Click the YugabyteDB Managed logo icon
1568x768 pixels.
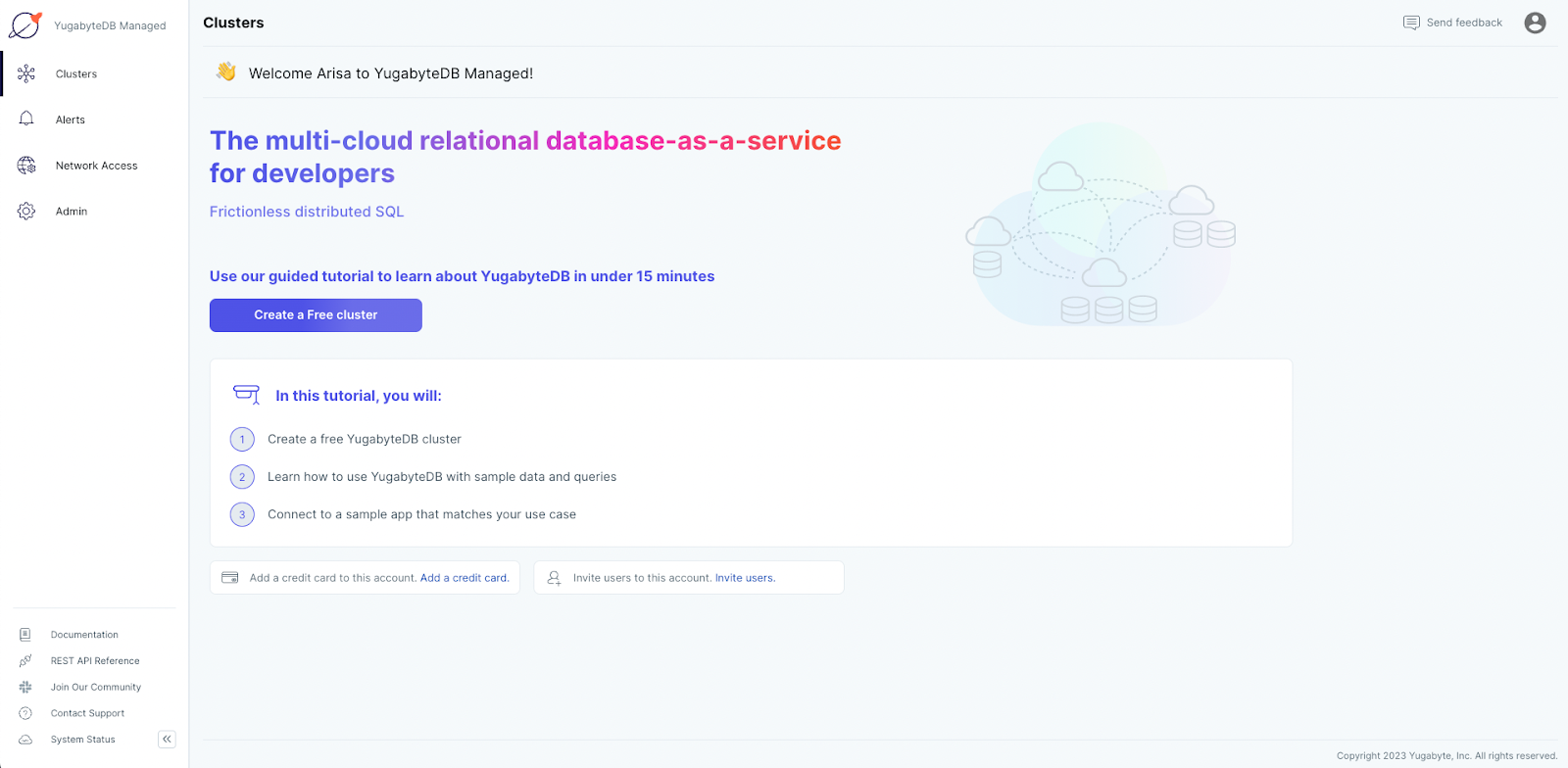(x=24, y=25)
